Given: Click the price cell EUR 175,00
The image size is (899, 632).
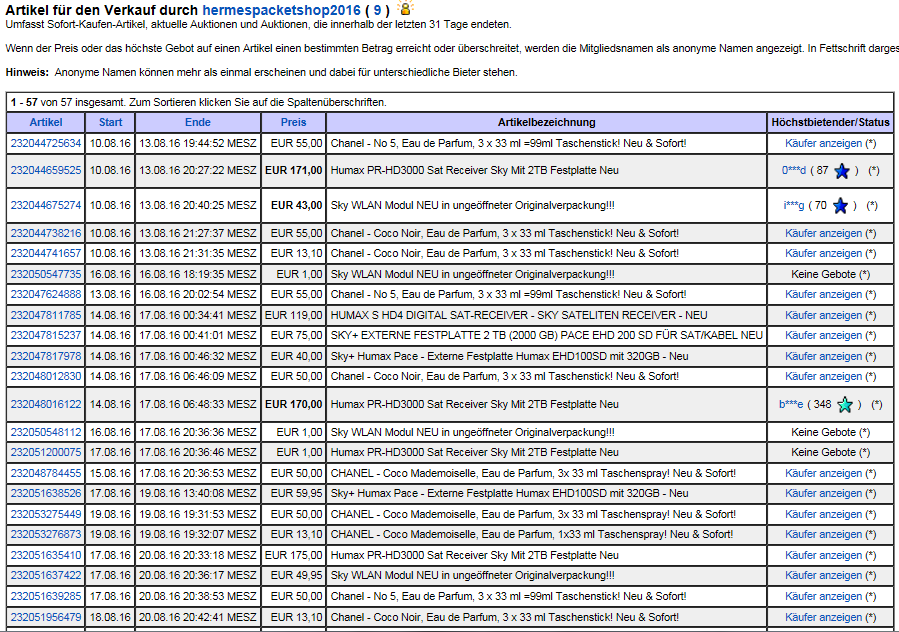Looking at the screenshot, I should tap(294, 555).
